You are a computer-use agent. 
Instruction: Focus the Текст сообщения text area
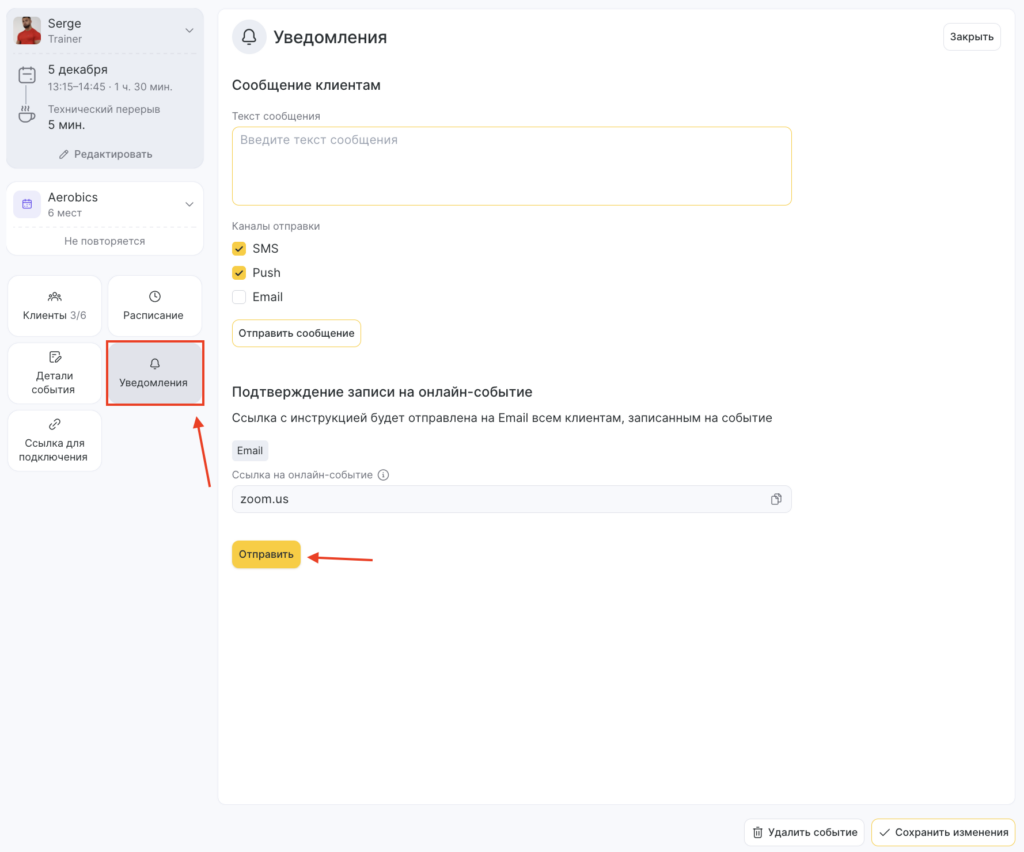[511, 166]
